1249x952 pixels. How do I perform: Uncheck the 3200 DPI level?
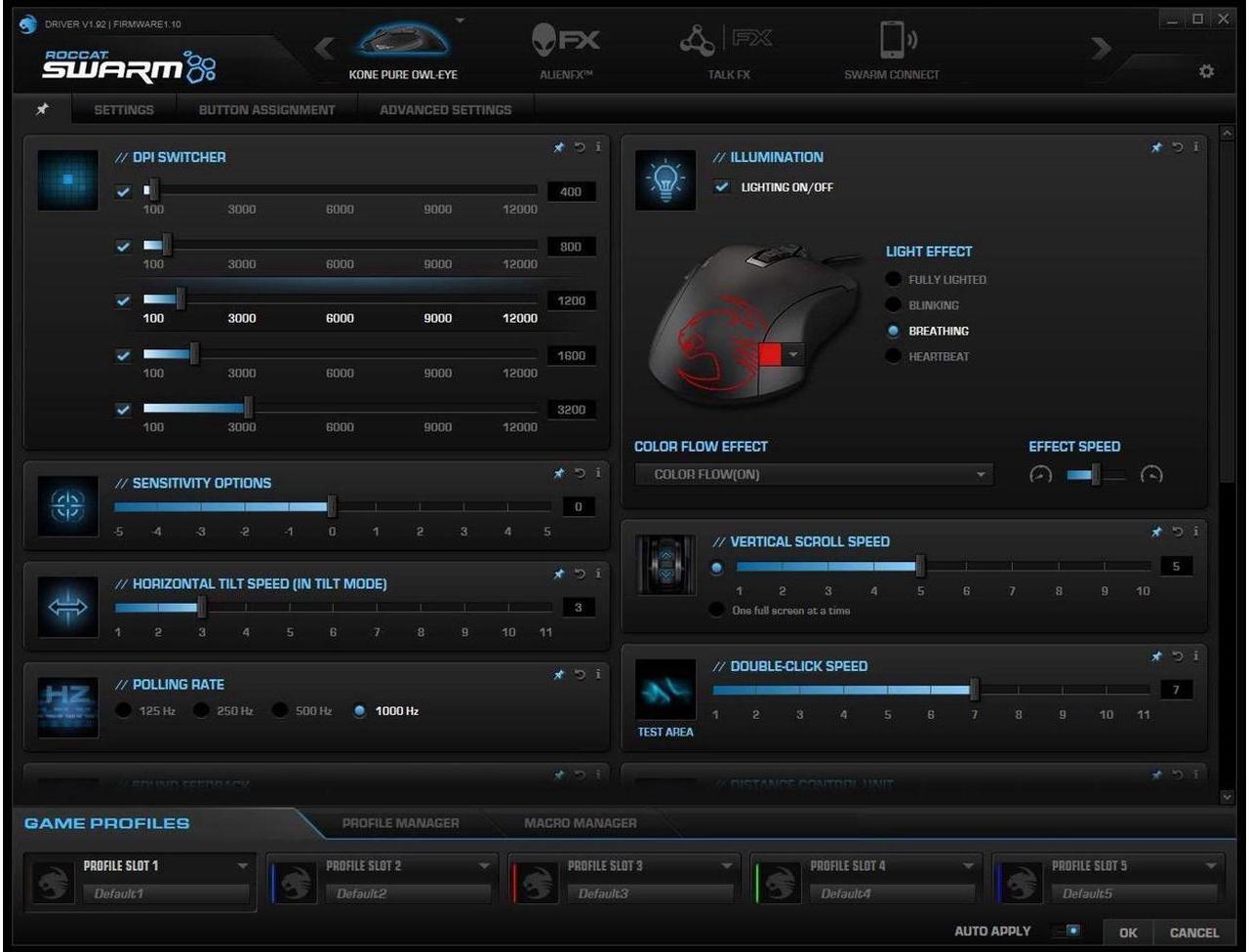[x=123, y=410]
